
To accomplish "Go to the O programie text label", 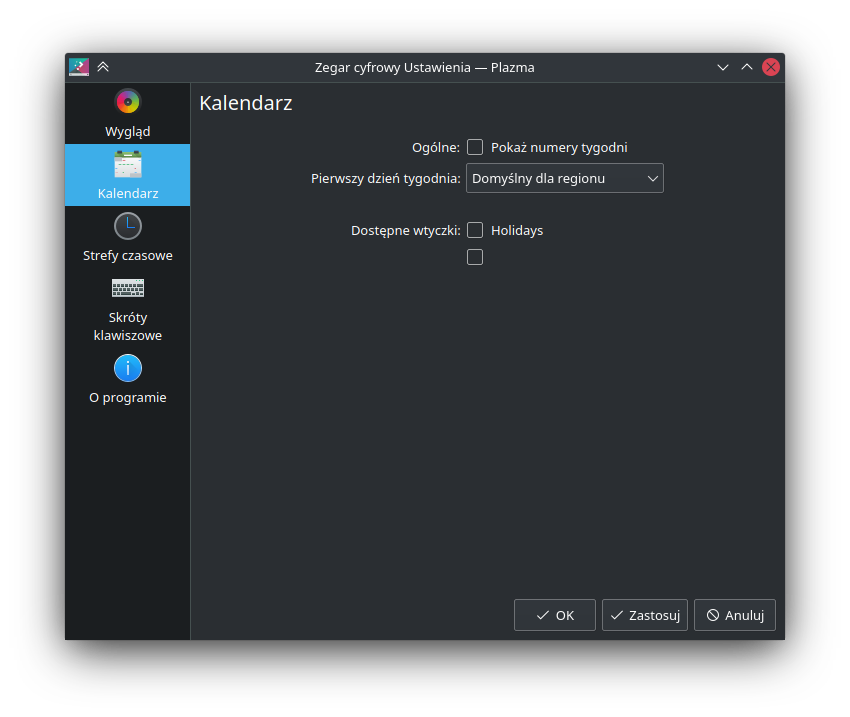I will point(127,397).
